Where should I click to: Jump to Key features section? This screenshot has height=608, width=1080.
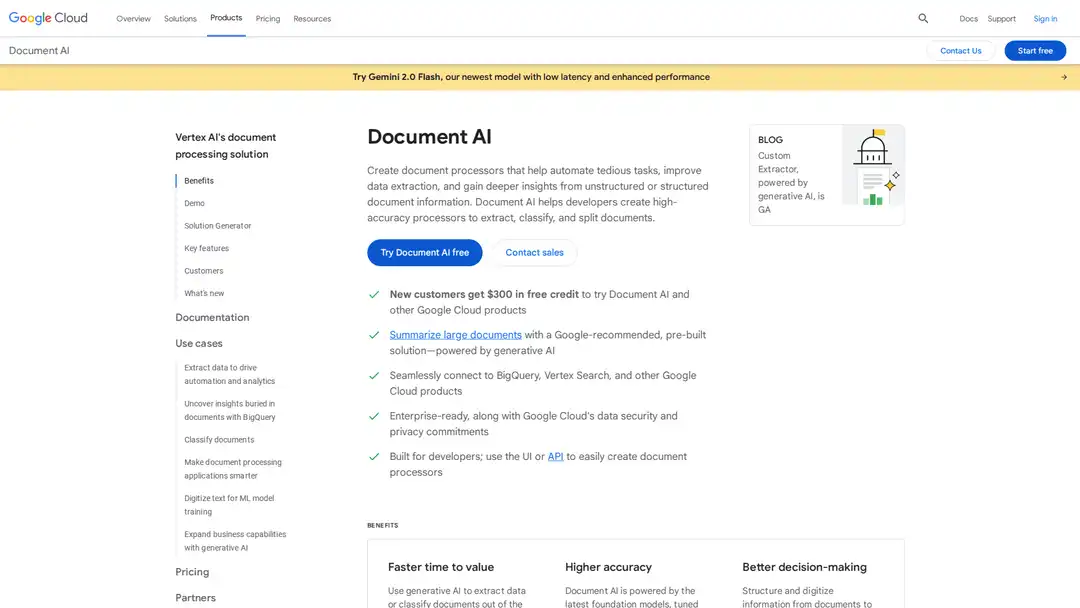tap(207, 249)
